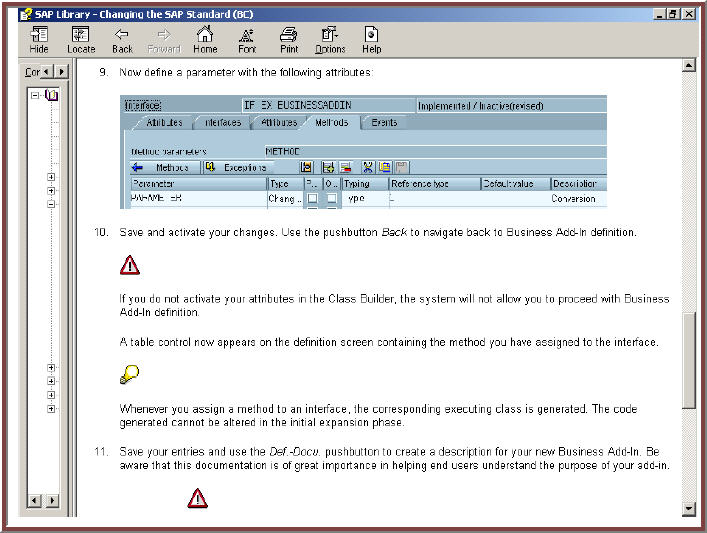The height and width of the screenshot is (533, 707).
Task: Select the partially visible Contents tab
Action: pyautogui.click(x=32, y=72)
